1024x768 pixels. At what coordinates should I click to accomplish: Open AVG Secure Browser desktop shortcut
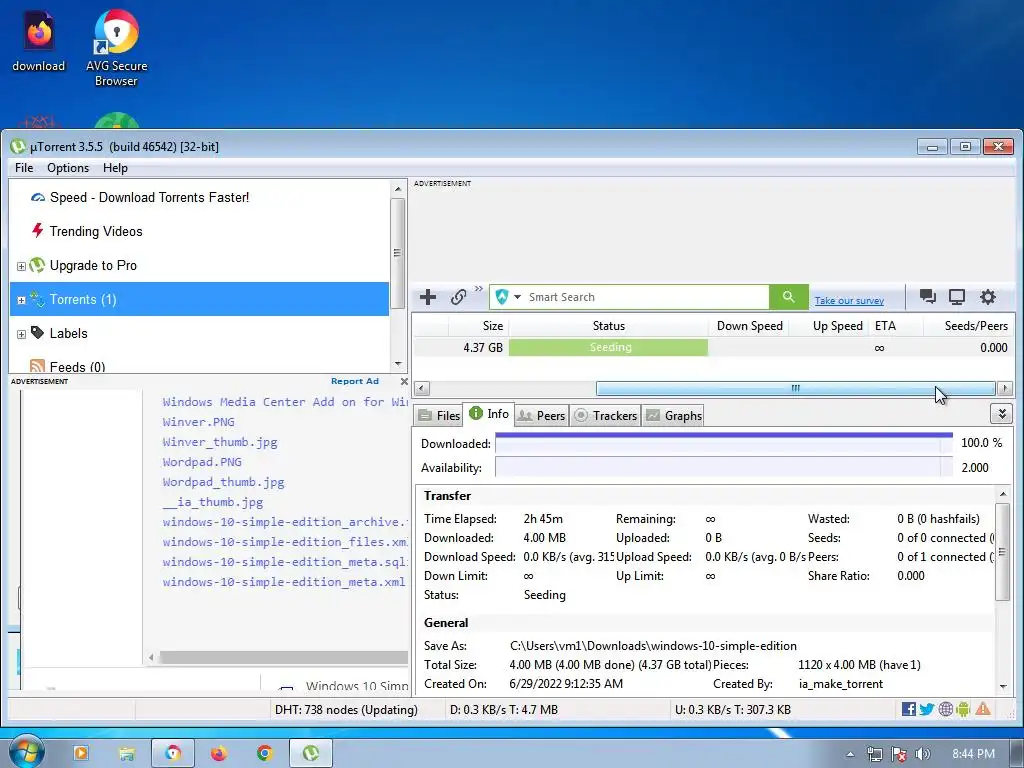tap(116, 48)
